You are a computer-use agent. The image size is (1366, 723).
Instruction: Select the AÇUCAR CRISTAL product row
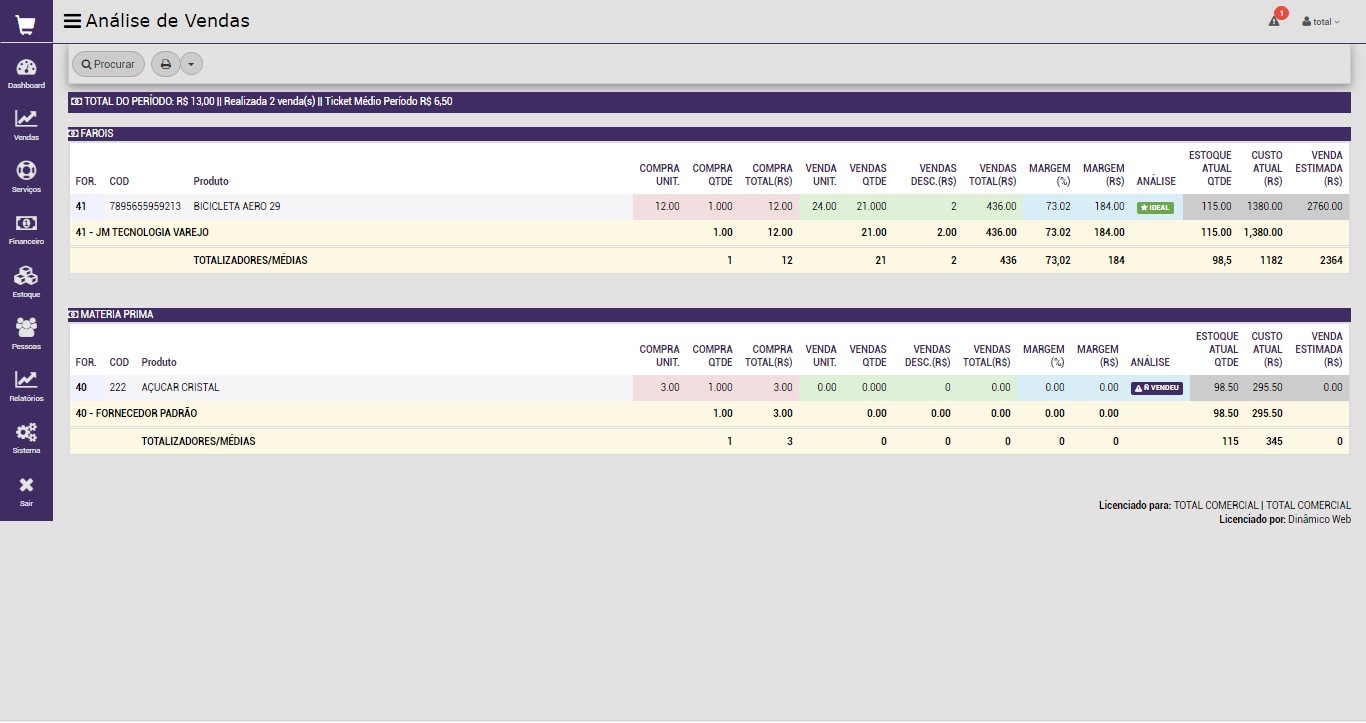point(180,388)
